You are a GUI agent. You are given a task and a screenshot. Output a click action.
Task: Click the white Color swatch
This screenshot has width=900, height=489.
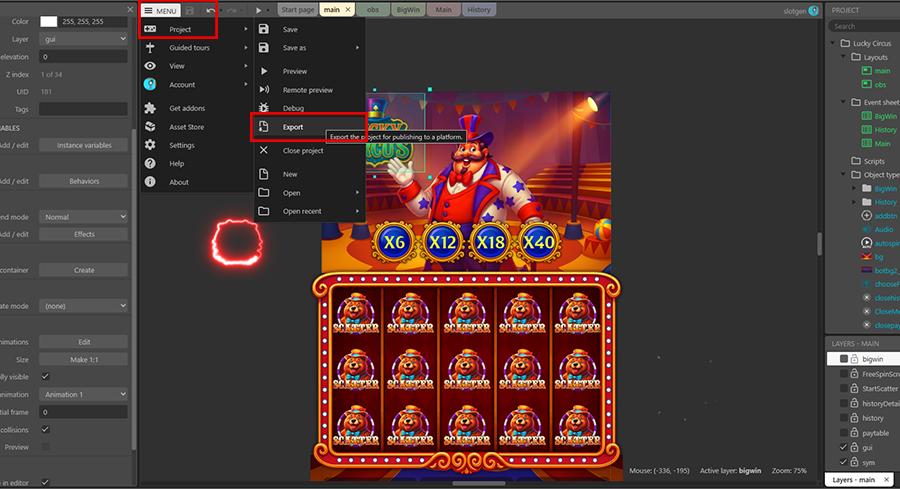pos(48,21)
